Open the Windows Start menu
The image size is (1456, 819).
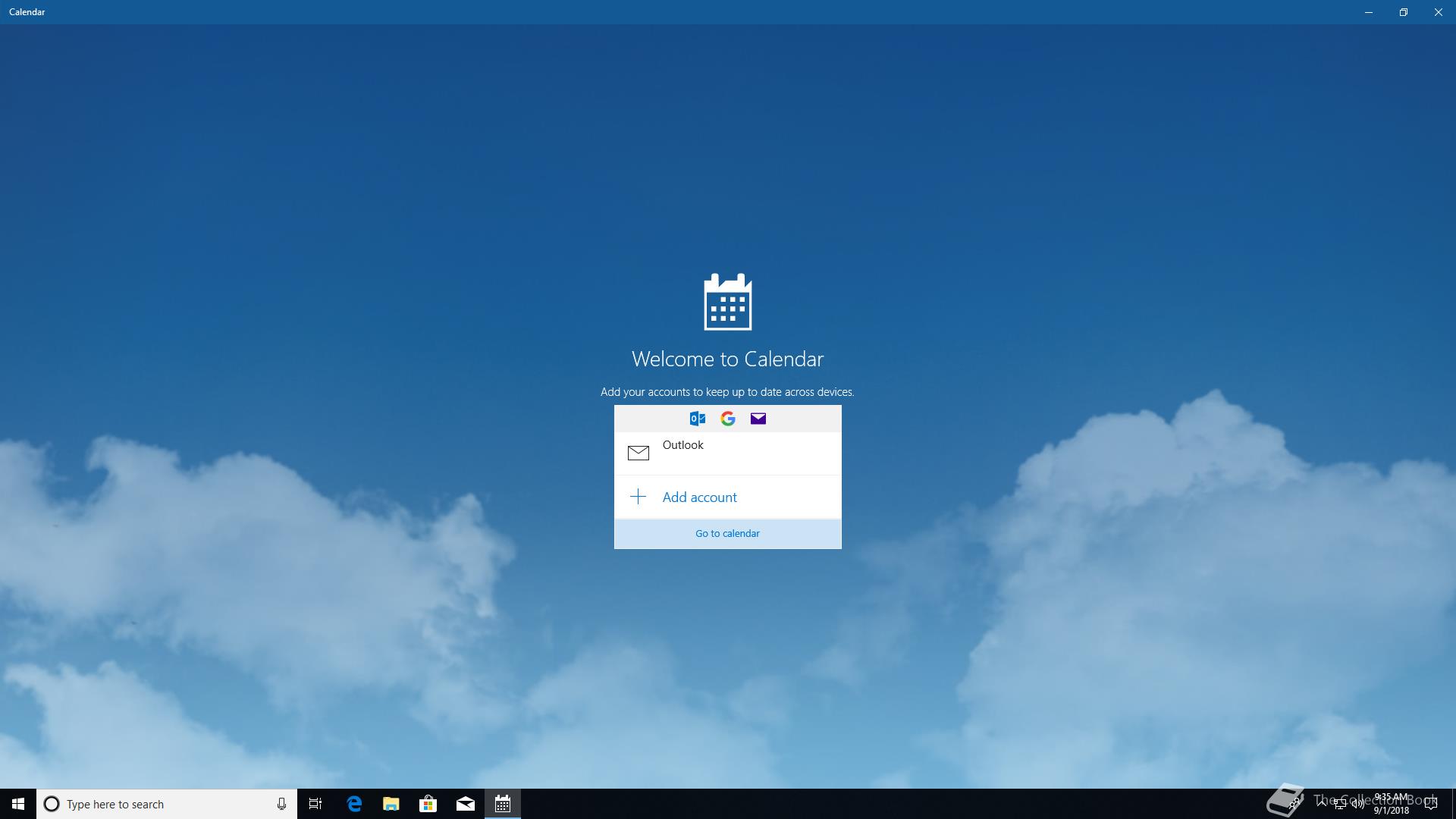pos(18,804)
